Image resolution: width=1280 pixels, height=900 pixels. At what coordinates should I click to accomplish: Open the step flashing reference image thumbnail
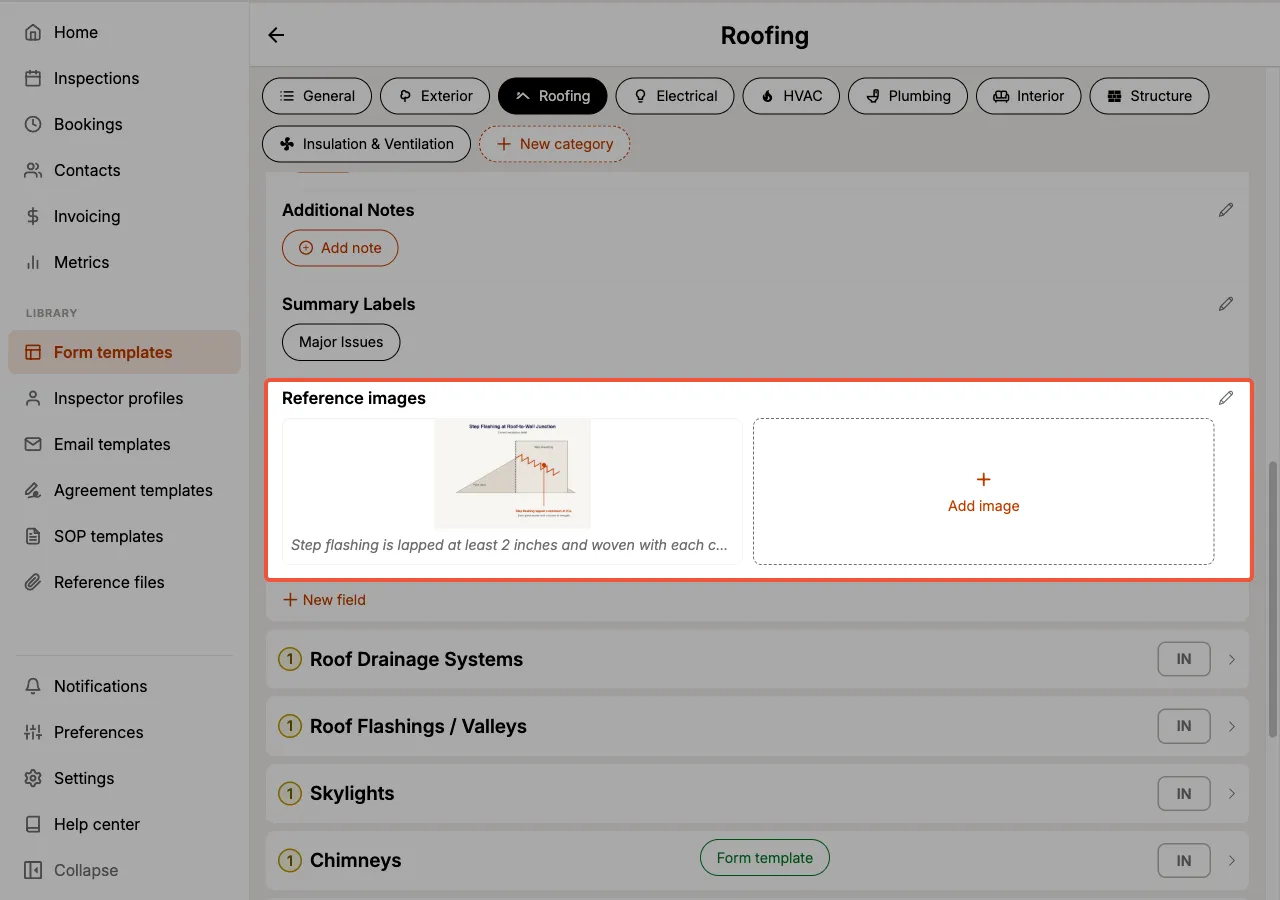[512, 474]
